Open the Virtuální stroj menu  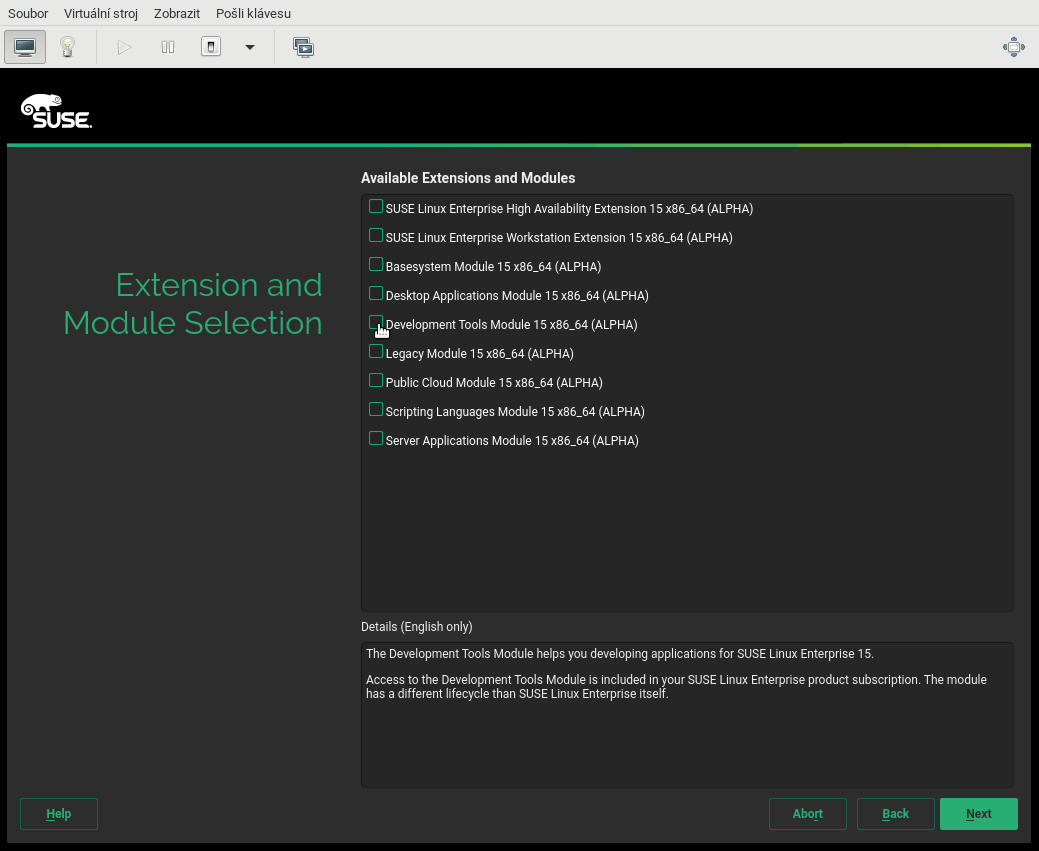(101, 13)
